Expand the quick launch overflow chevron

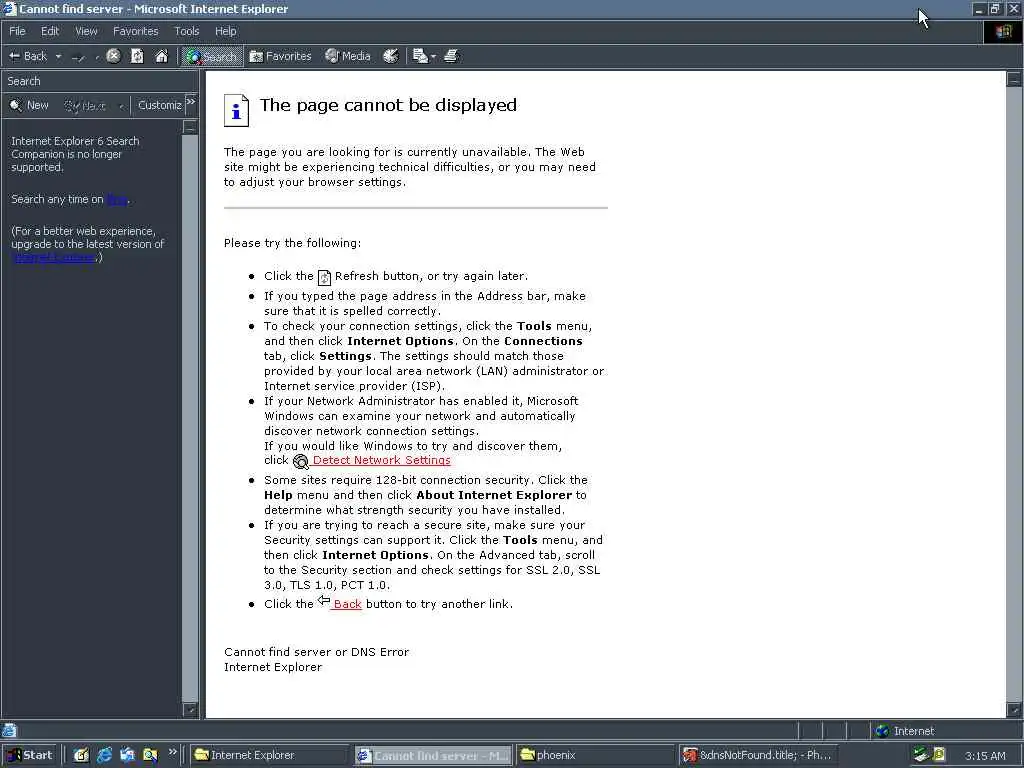(x=172, y=752)
